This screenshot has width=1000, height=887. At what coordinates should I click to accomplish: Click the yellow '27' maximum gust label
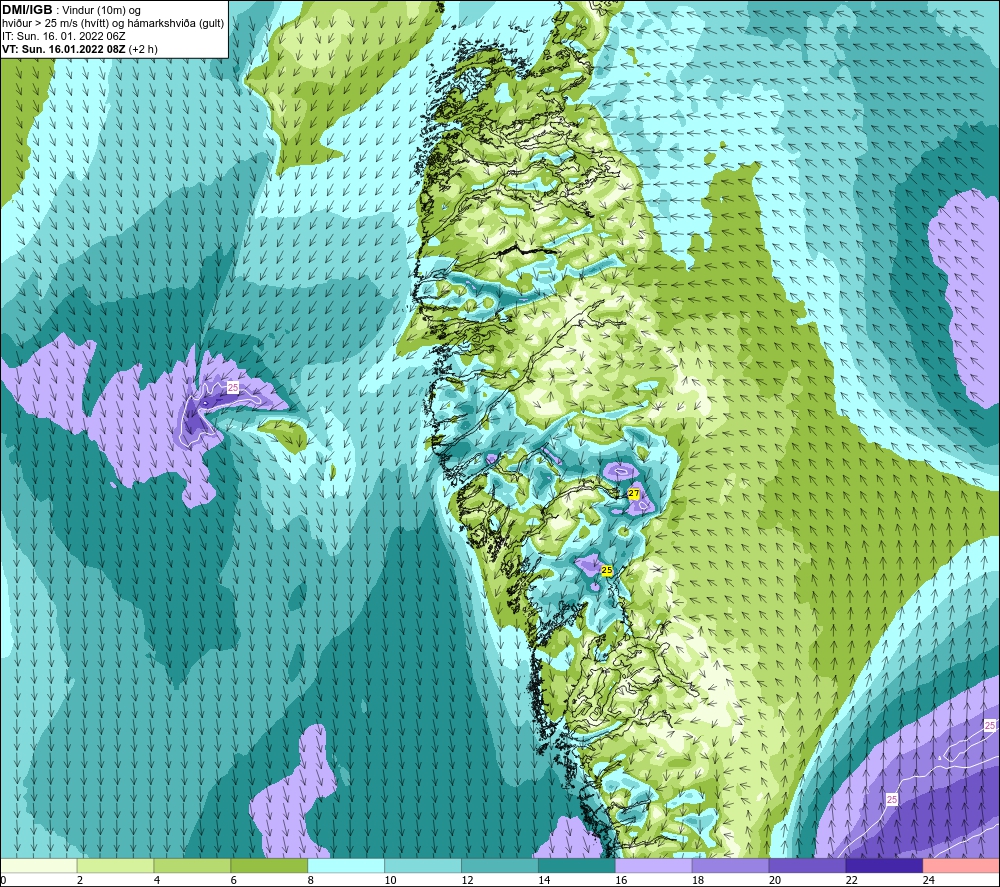pos(633,494)
